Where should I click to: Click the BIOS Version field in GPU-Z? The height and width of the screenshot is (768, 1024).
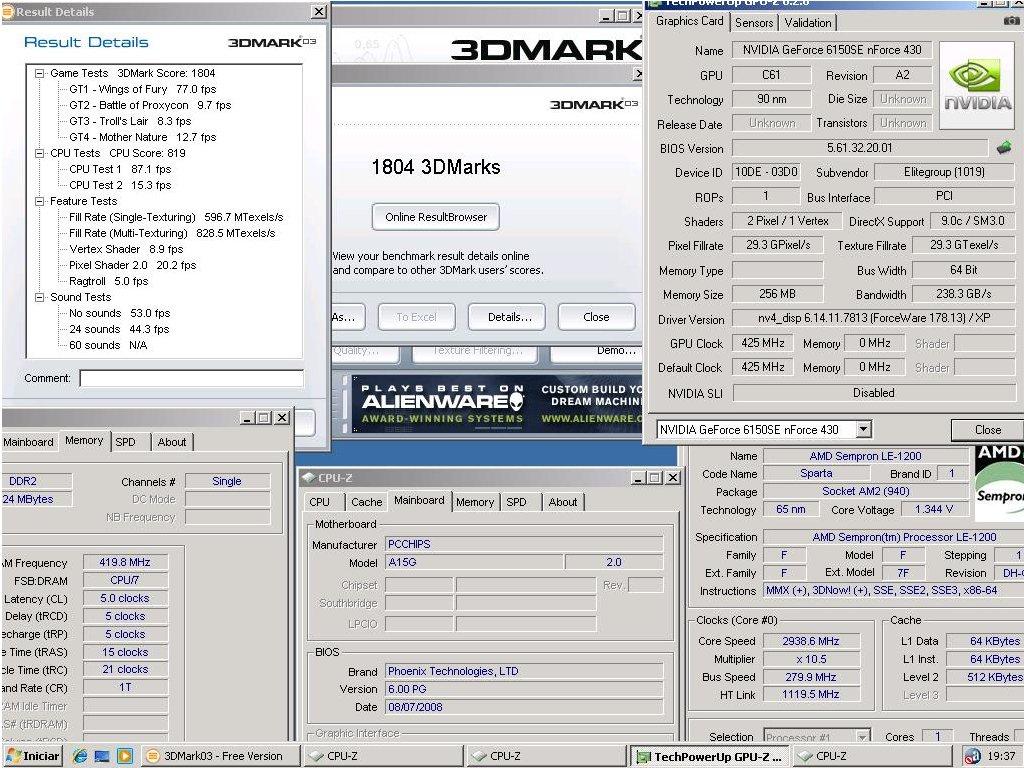tap(859, 148)
